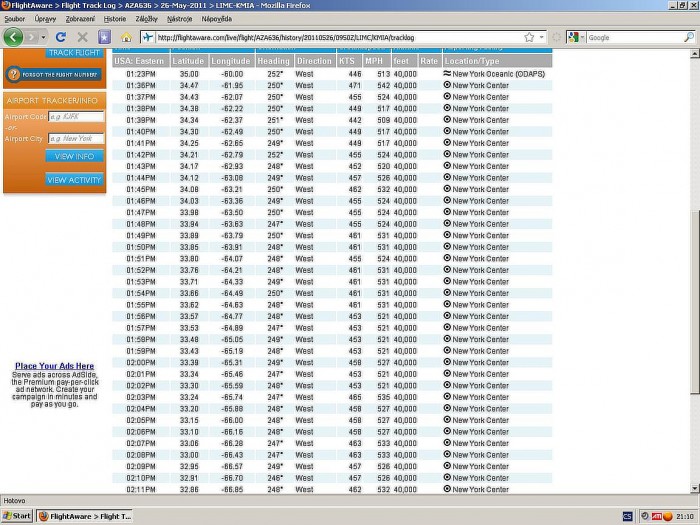The height and width of the screenshot is (525, 700).
Task: Reload the page with the Refresh icon
Action: (61, 38)
